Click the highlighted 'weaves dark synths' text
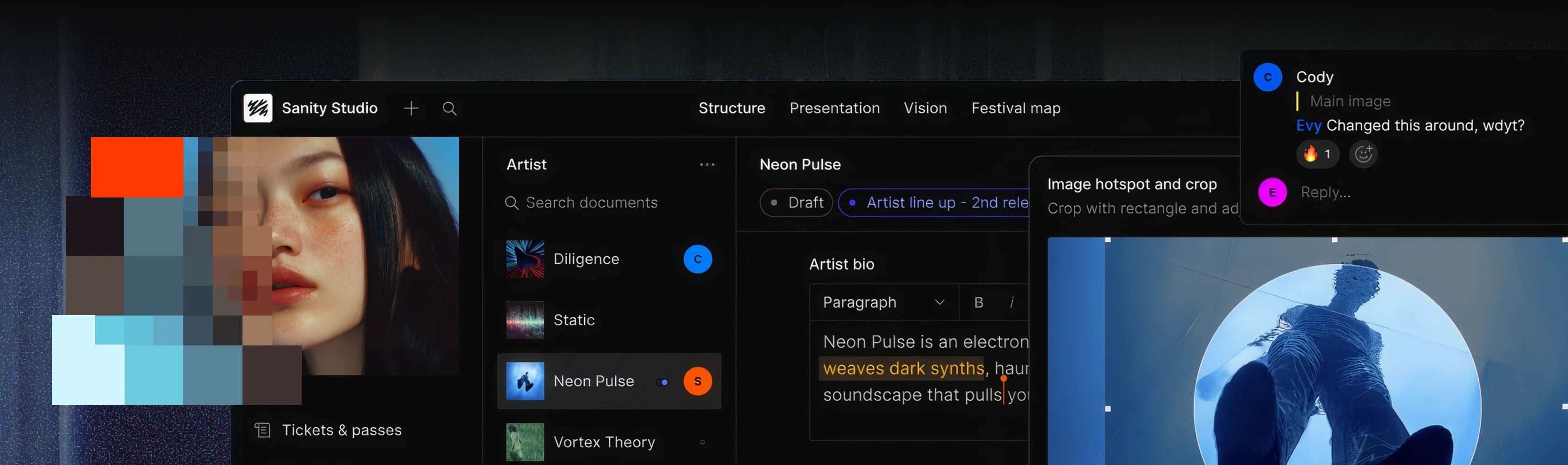 pos(903,368)
